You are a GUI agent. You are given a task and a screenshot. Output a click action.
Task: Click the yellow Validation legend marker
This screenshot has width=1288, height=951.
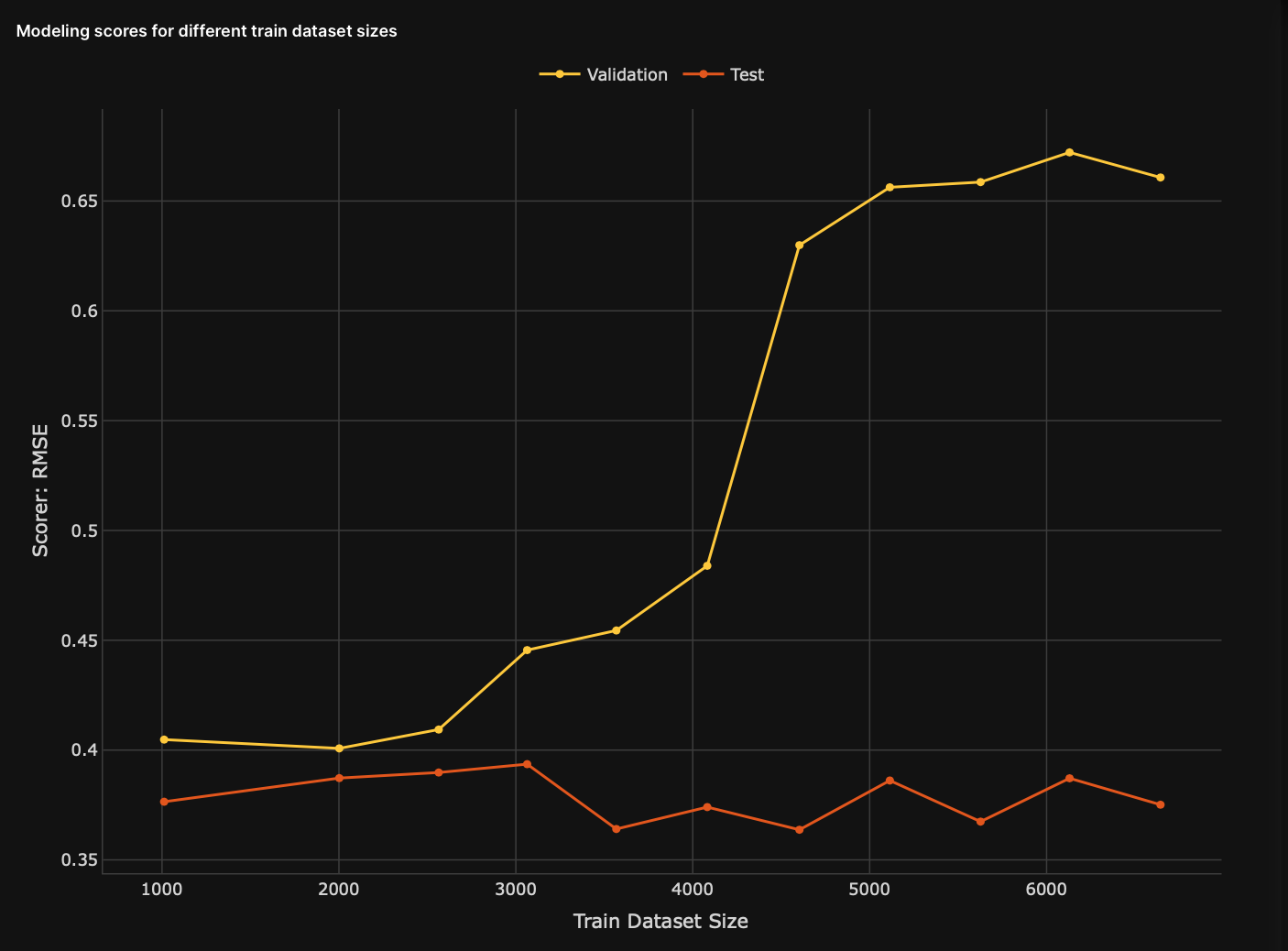(560, 74)
